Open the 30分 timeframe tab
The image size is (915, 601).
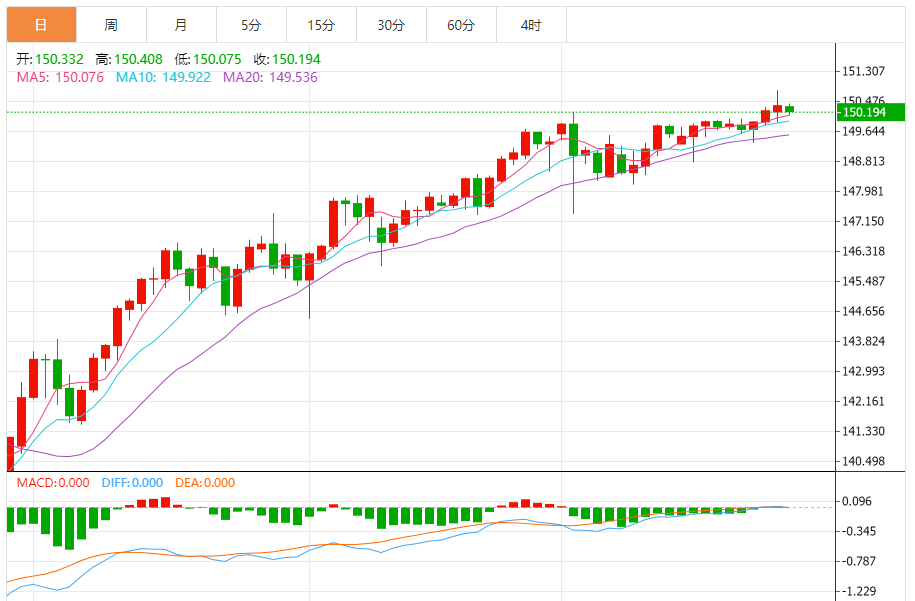[392, 25]
